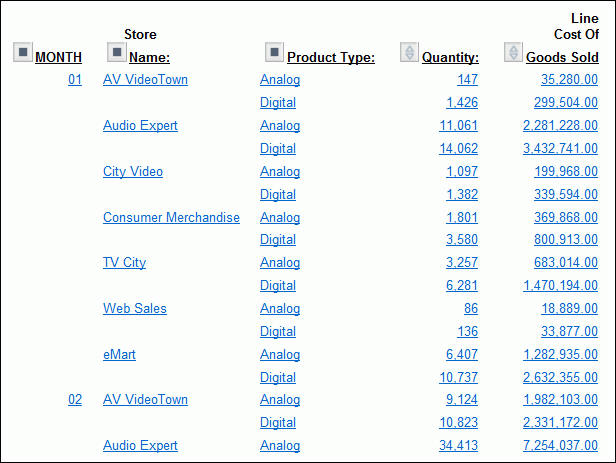Drill into City Video store
Screen dimensions: 616x463
[133, 172]
